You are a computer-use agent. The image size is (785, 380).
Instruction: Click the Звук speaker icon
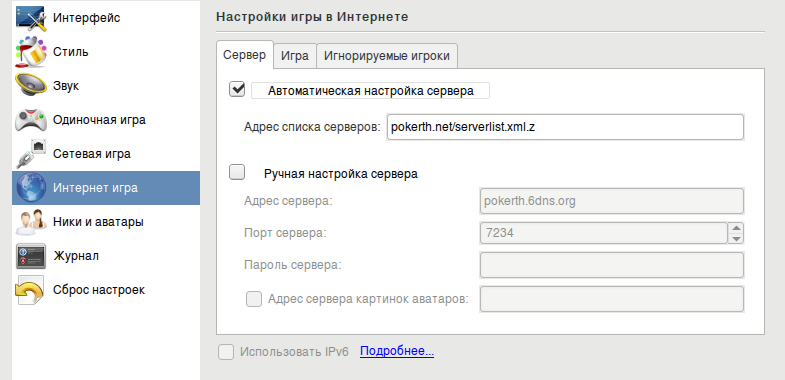point(31,86)
